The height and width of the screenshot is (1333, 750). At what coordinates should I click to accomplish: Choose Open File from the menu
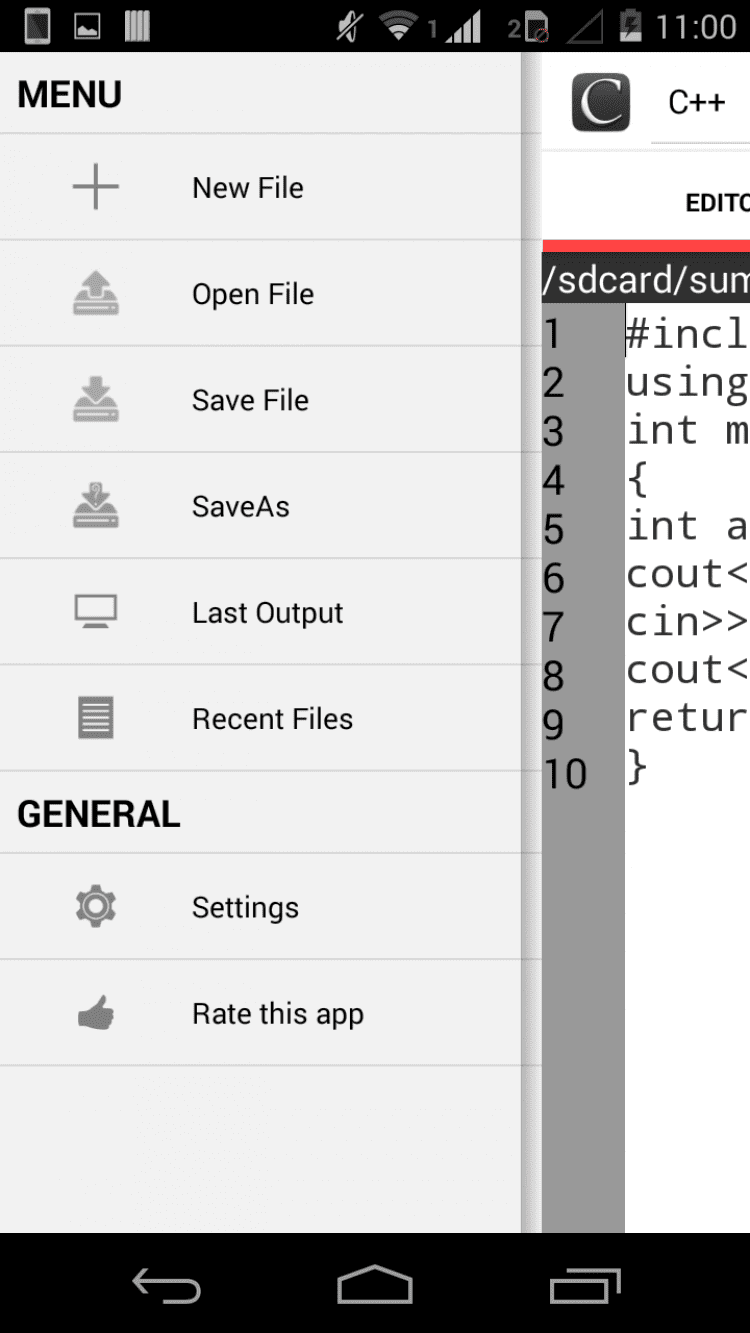253,294
